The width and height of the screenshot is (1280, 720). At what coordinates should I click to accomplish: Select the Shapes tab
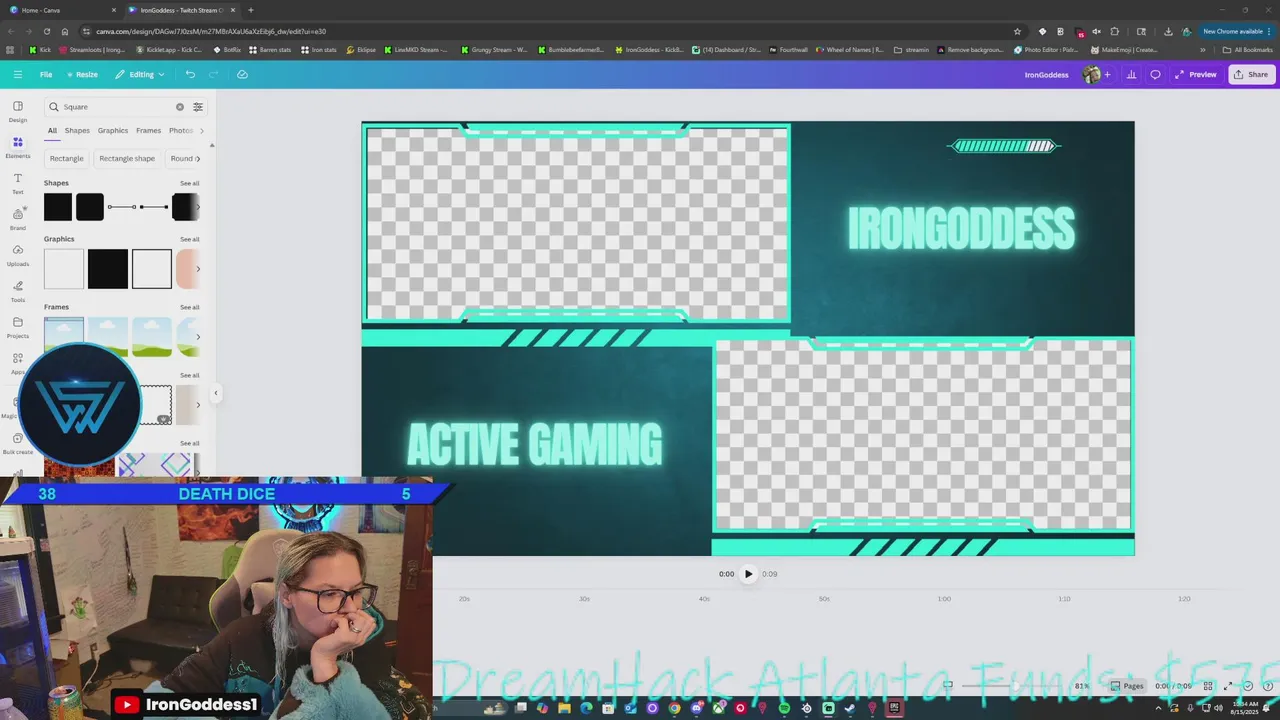point(77,131)
